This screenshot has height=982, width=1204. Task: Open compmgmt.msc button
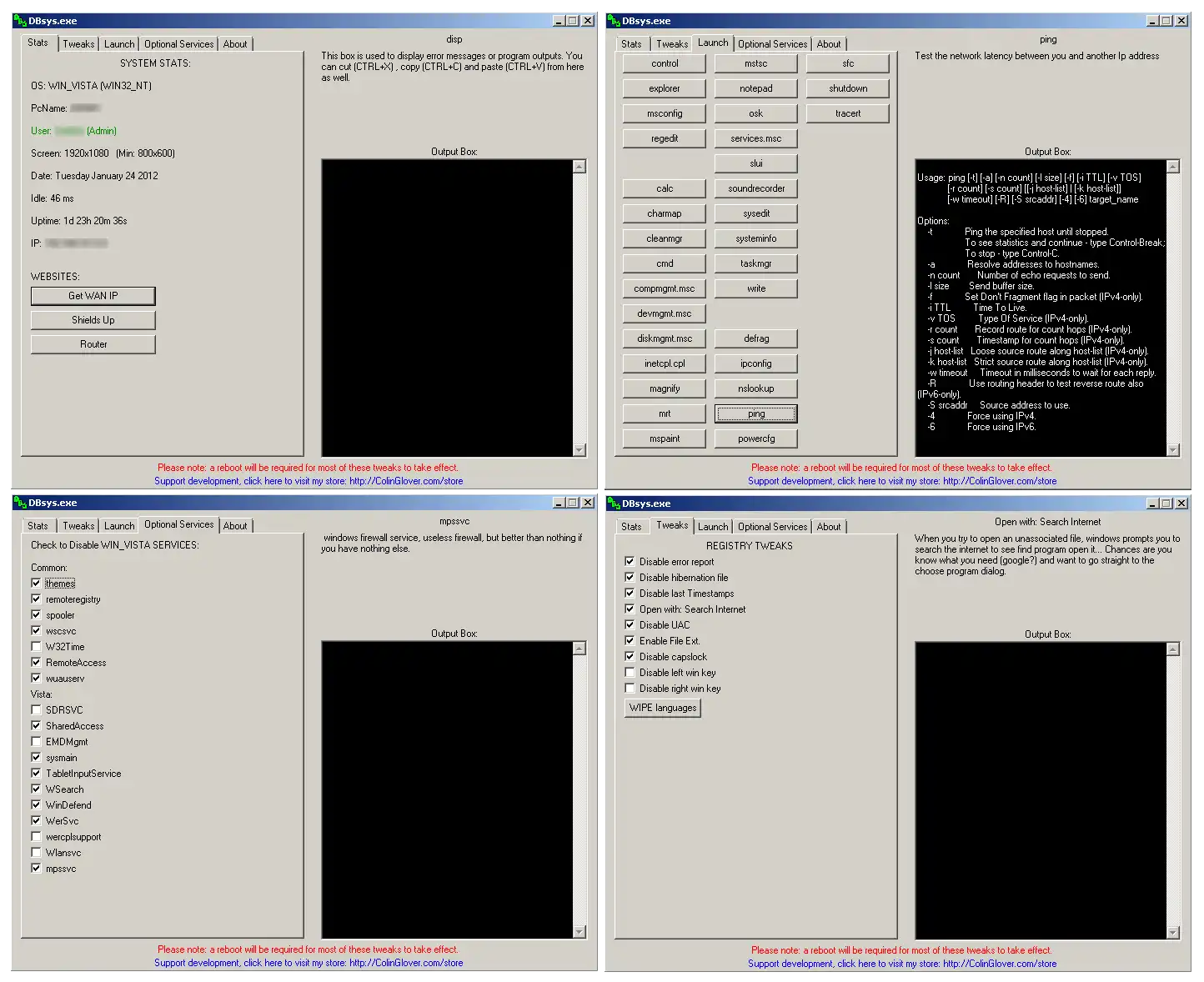pos(665,288)
